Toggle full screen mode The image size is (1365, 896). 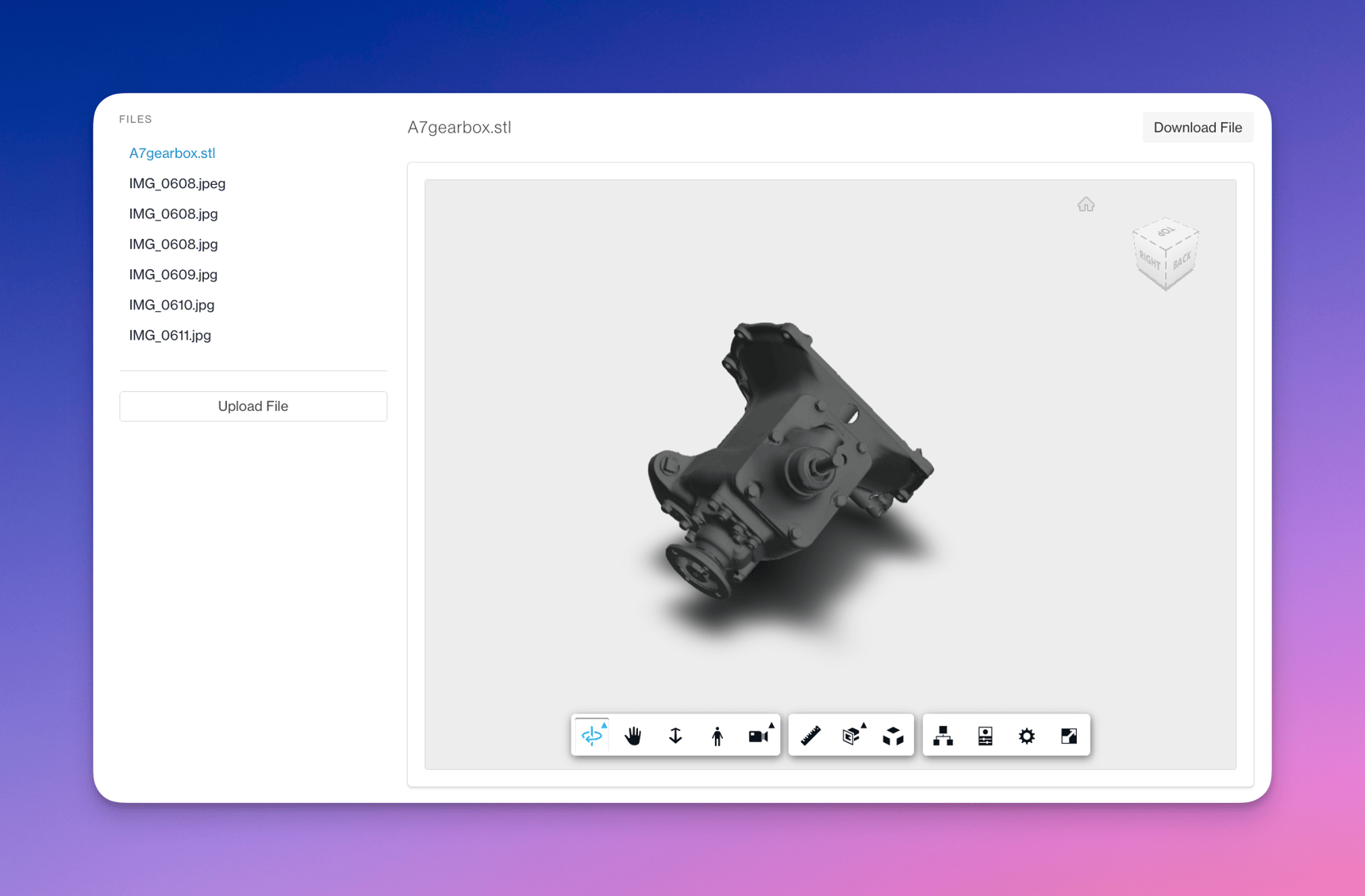[1069, 736]
